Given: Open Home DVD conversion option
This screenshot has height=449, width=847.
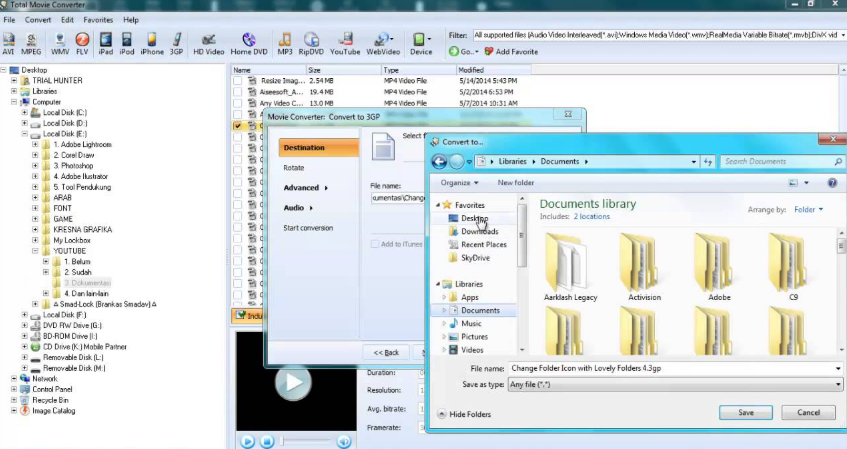Looking at the screenshot, I should point(248,44).
